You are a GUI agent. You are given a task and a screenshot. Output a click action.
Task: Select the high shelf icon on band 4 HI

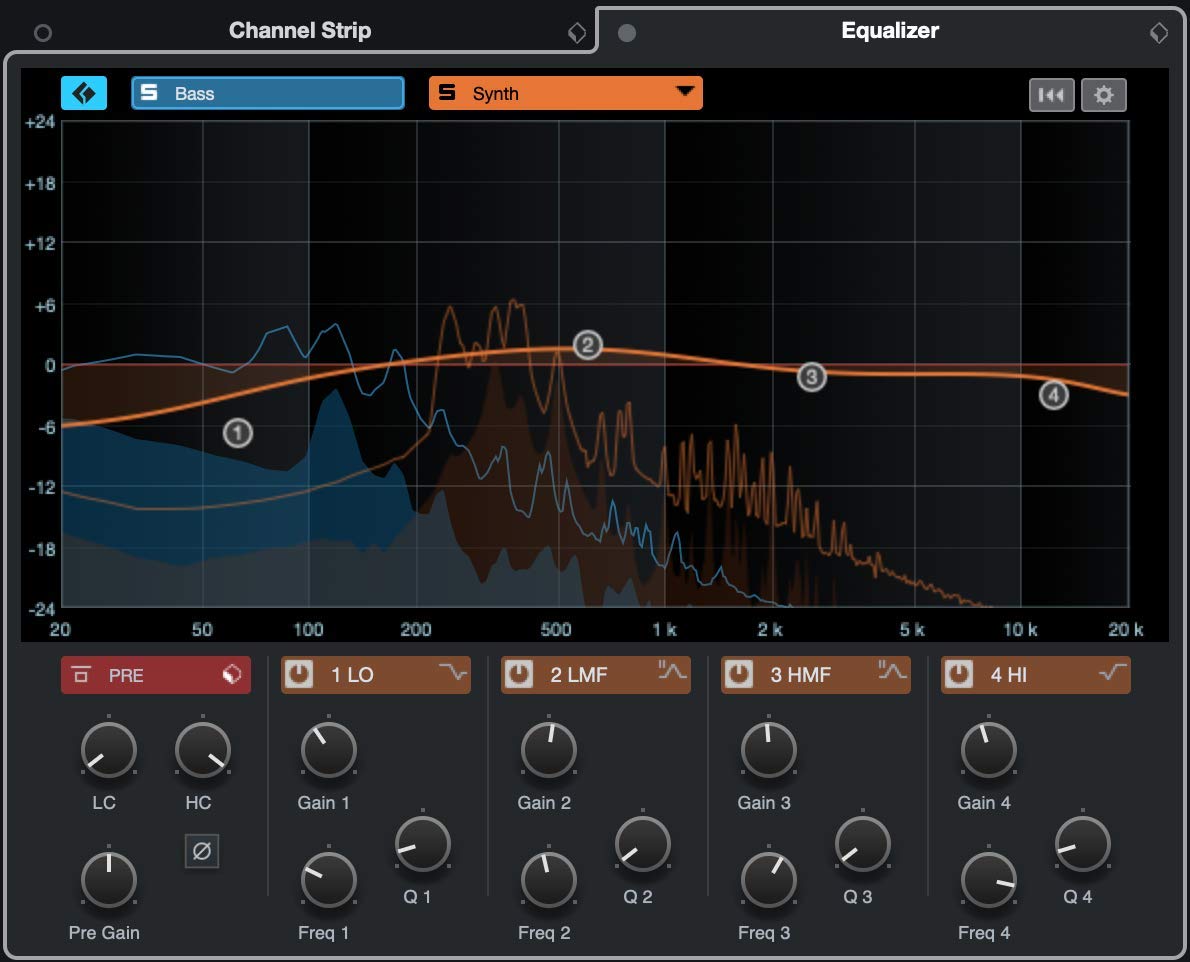[1115, 674]
